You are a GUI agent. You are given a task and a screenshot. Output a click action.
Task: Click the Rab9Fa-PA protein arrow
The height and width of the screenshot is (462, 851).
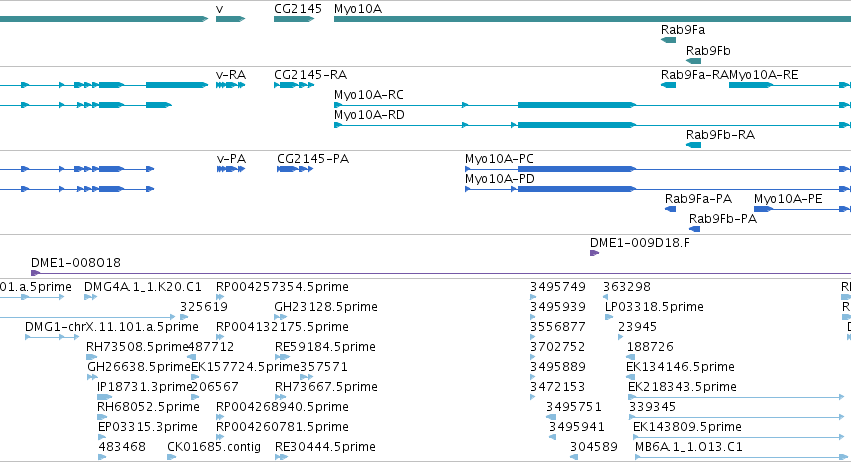click(x=670, y=209)
